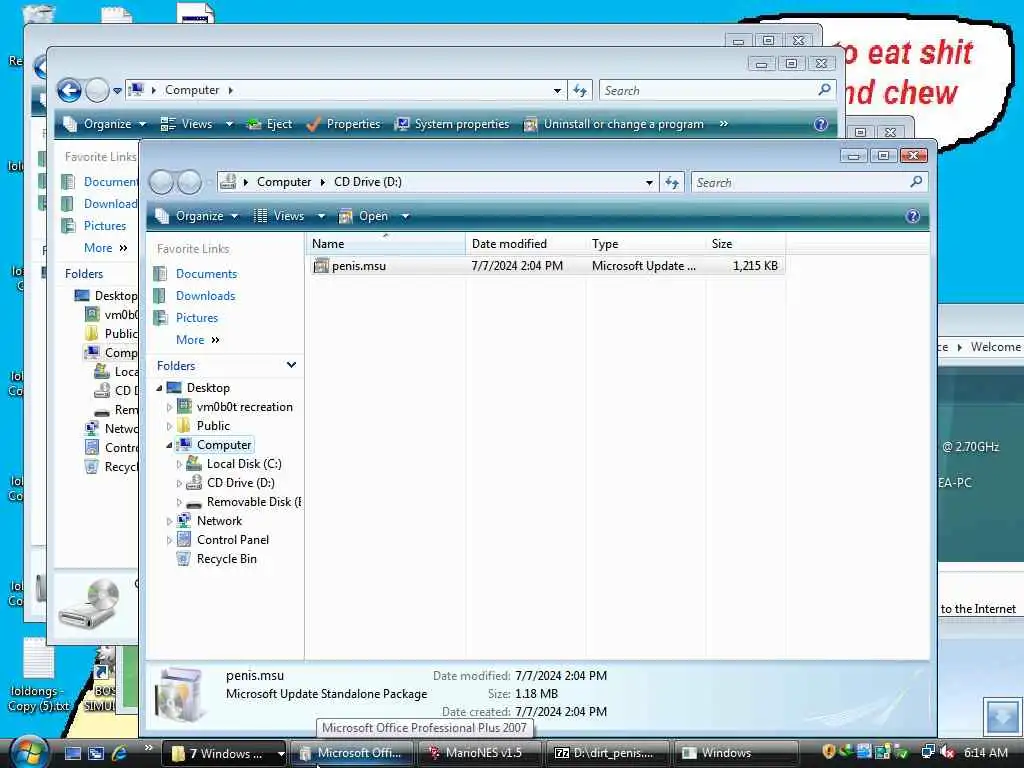
Task: Collapse the Folders pane chevron
Action: tap(291, 365)
